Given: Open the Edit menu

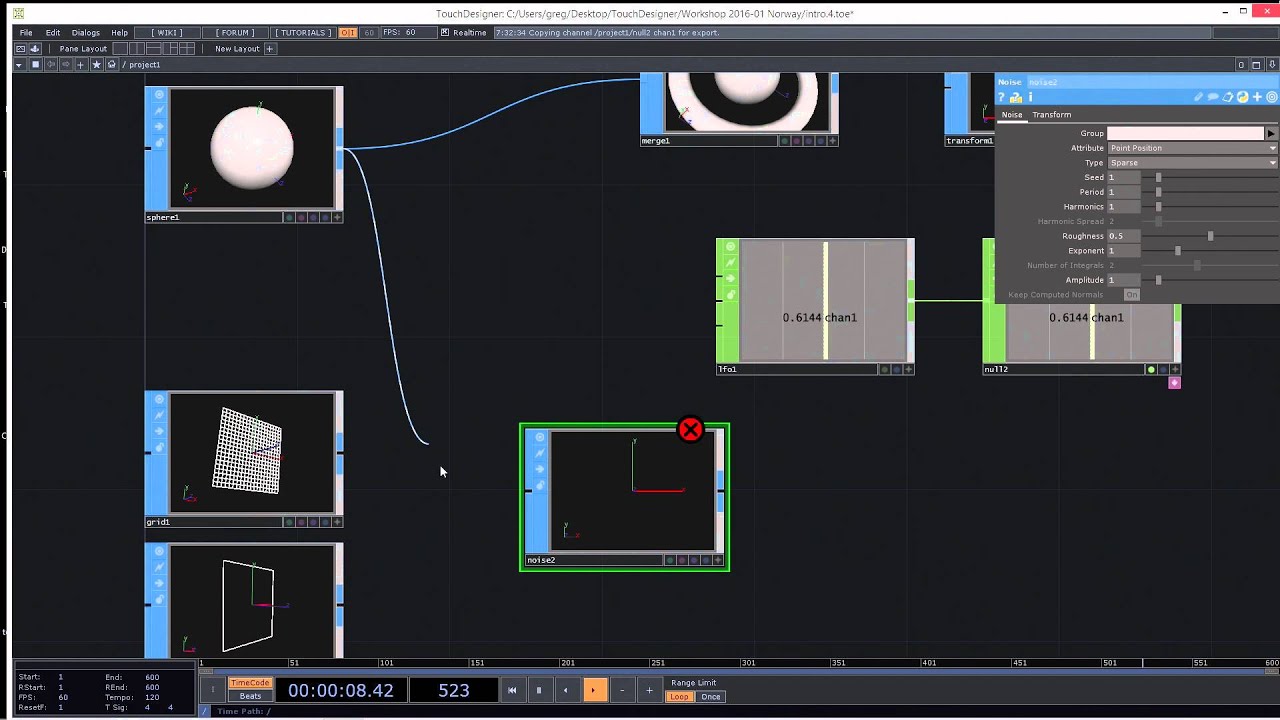Looking at the screenshot, I should pos(52,32).
